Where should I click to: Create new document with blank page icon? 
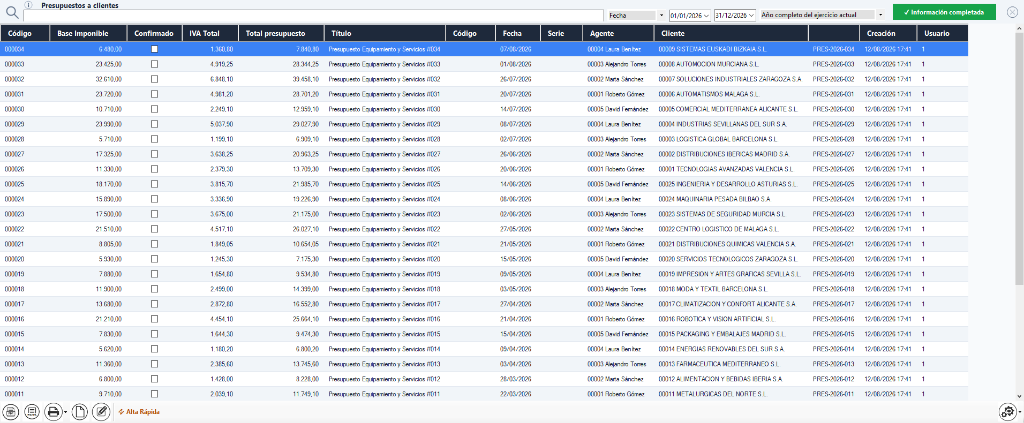point(79,411)
